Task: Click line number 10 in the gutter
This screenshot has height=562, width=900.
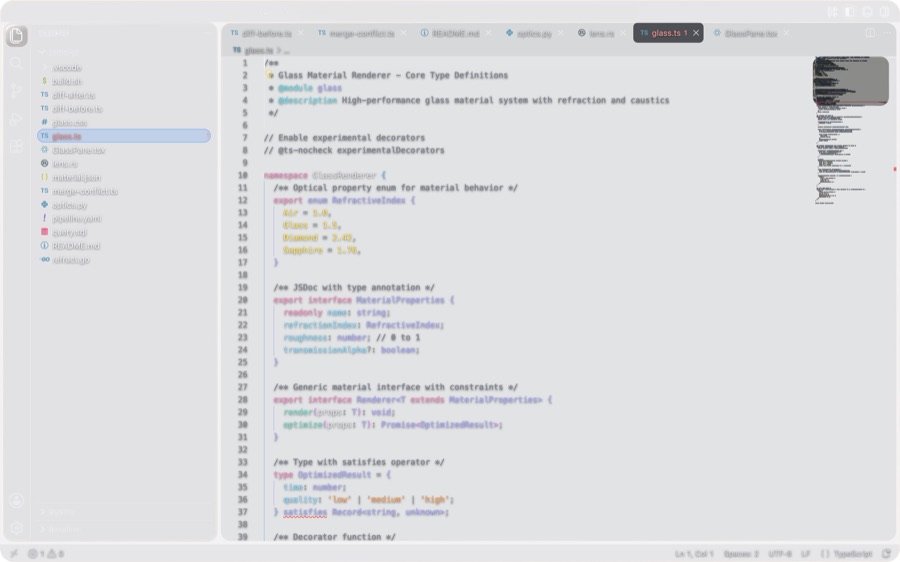Action: (x=242, y=175)
